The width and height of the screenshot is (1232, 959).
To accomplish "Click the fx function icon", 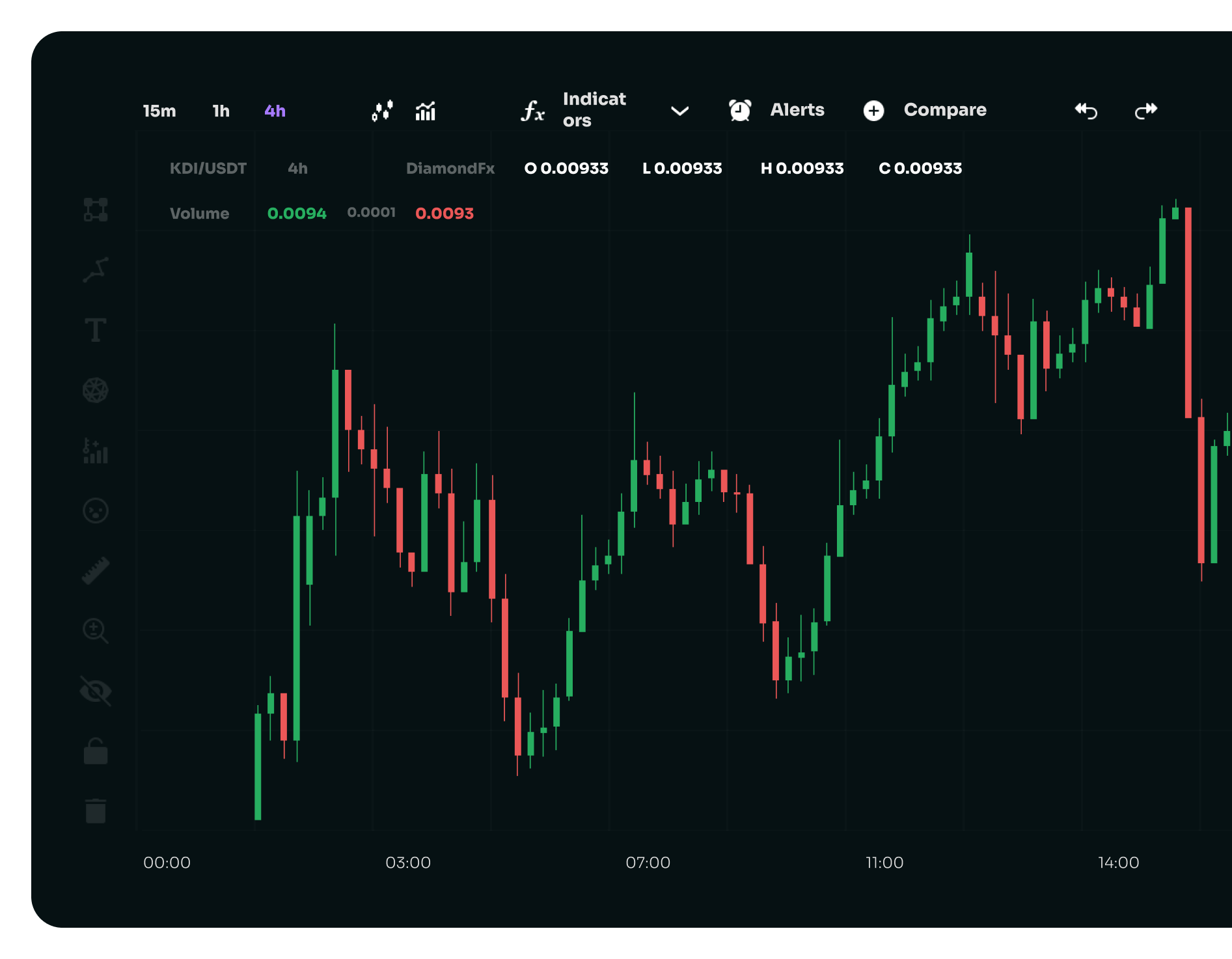I will coord(532,111).
